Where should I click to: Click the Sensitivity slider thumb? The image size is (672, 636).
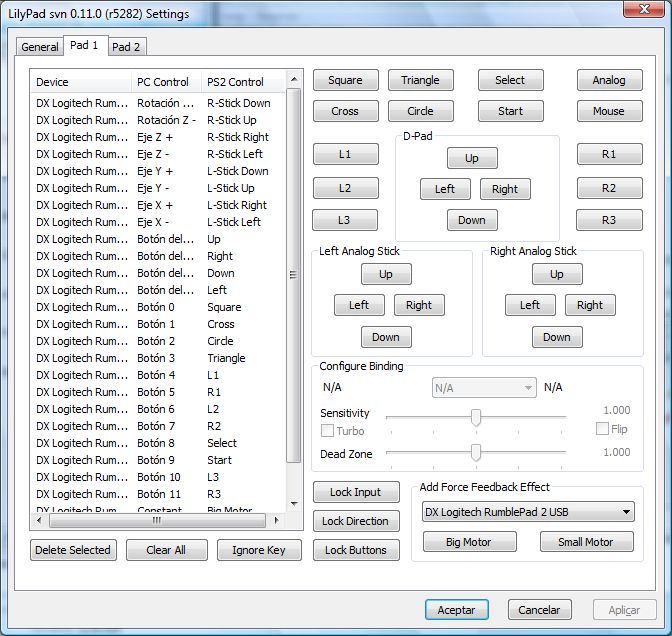coord(476,417)
